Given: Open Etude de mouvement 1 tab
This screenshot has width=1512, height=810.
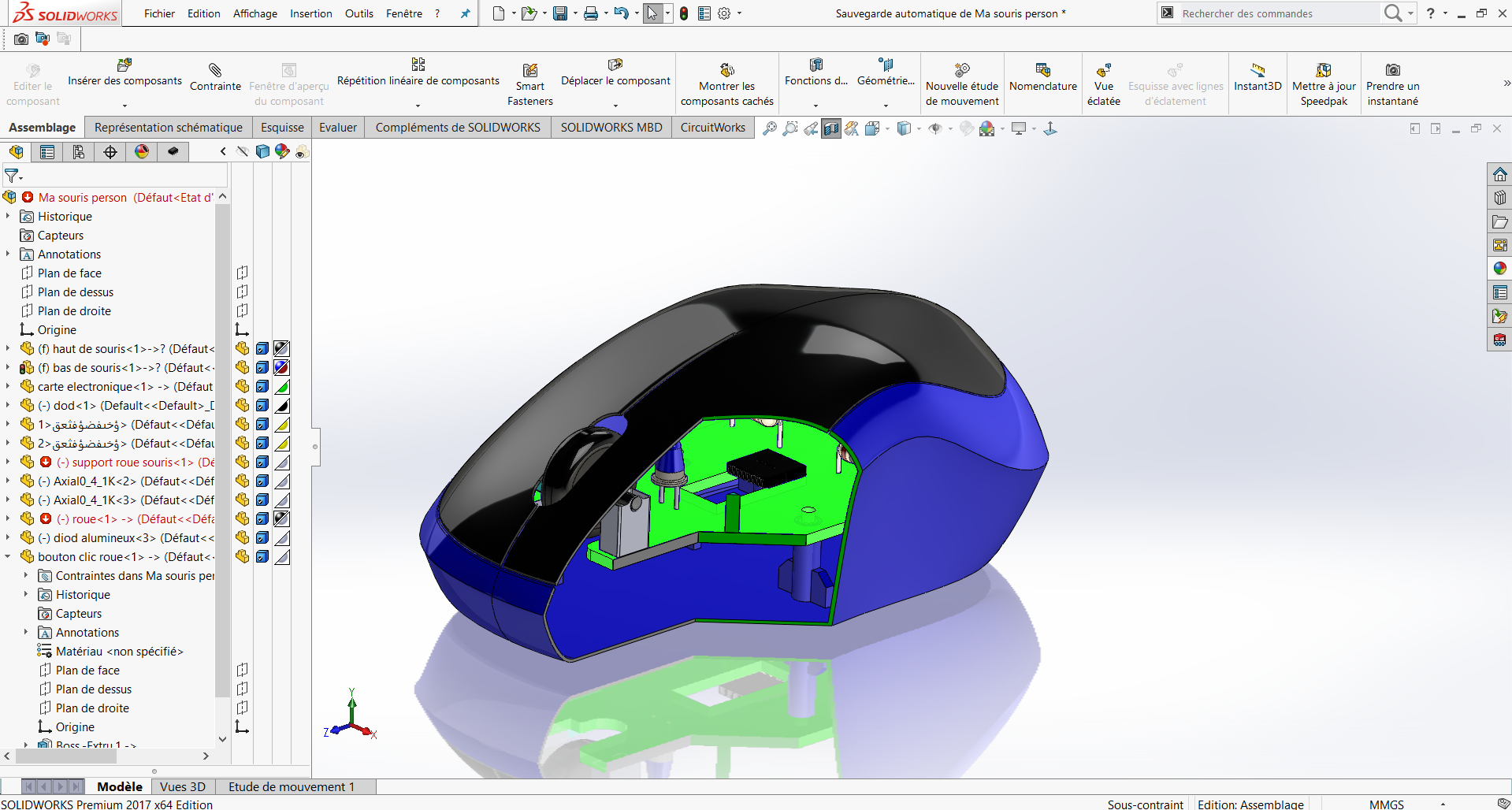Looking at the screenshot, I should click(x=291, y=786).
